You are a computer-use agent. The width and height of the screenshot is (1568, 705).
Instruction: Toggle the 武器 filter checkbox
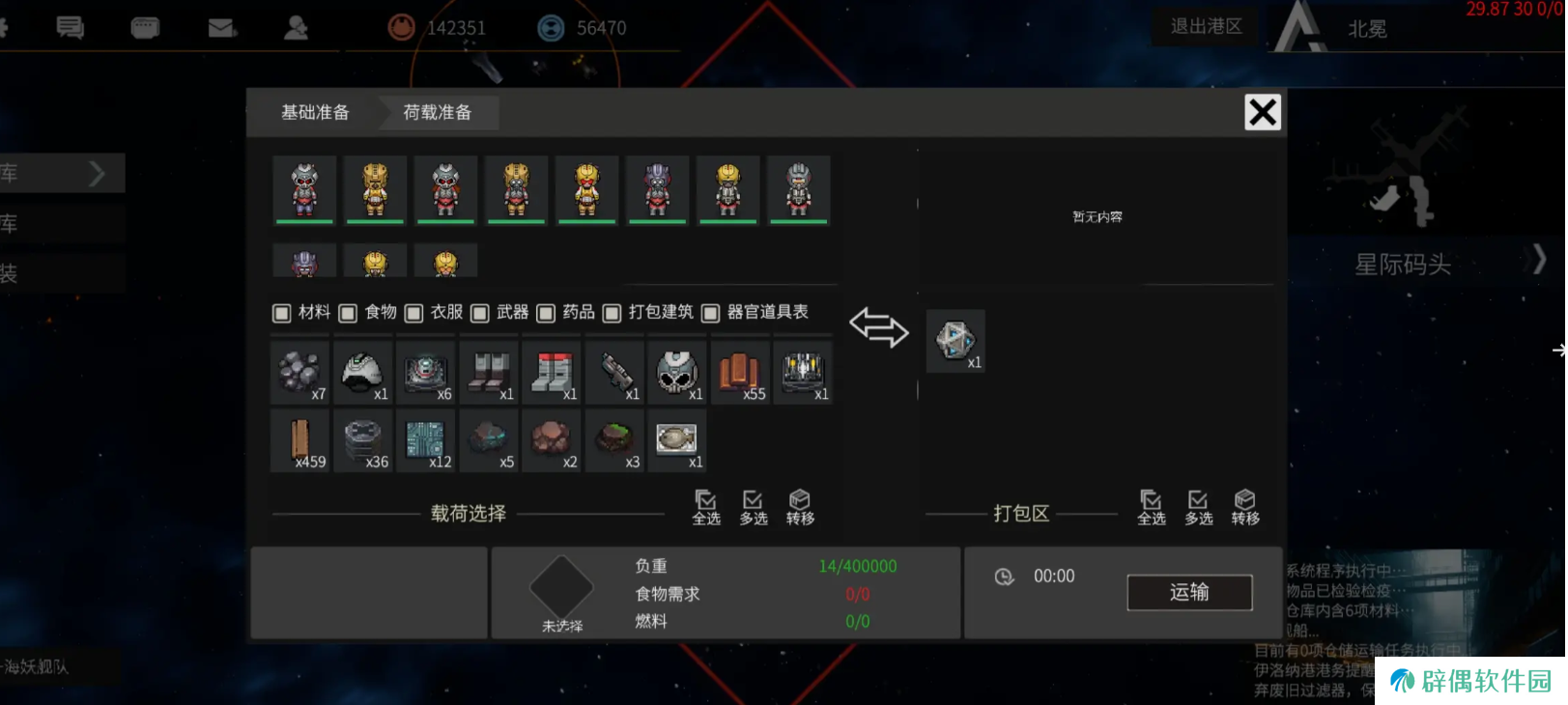(x=479, y=313)
